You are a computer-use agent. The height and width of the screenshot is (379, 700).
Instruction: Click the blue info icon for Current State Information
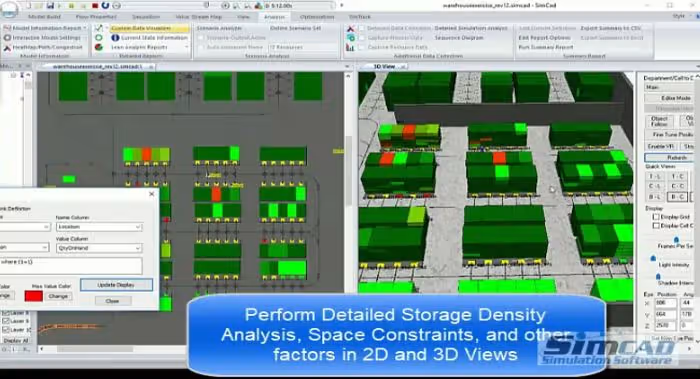tap(115, 37)
